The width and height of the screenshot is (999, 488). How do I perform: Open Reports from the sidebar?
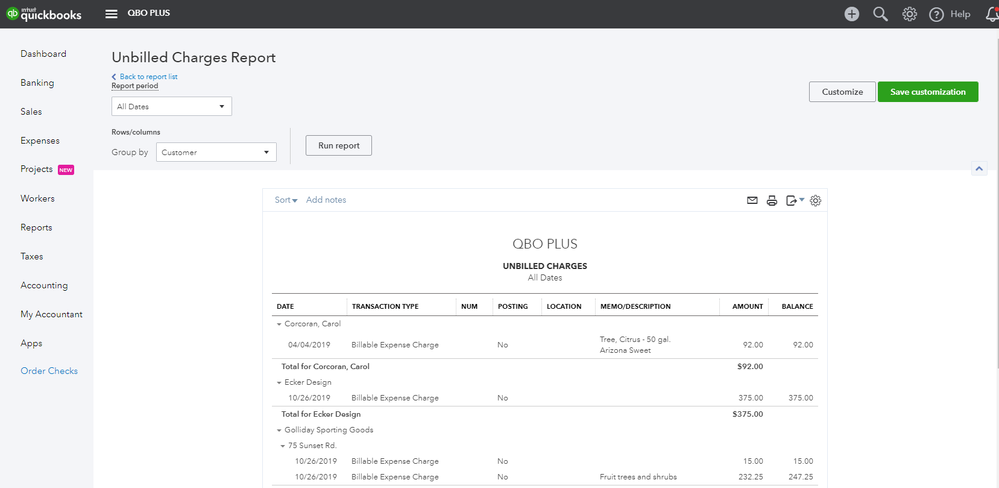pyautogui.click(x=36, y=228)
